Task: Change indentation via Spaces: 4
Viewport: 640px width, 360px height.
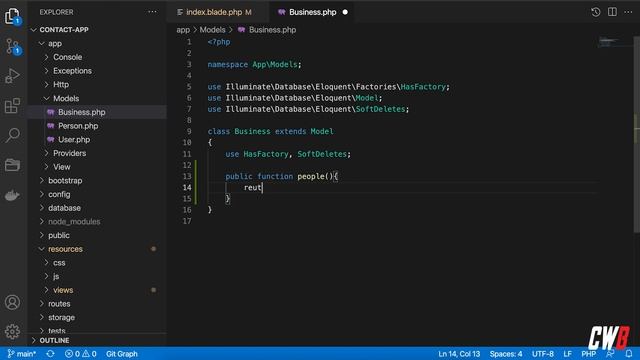Action: (506, 354)
